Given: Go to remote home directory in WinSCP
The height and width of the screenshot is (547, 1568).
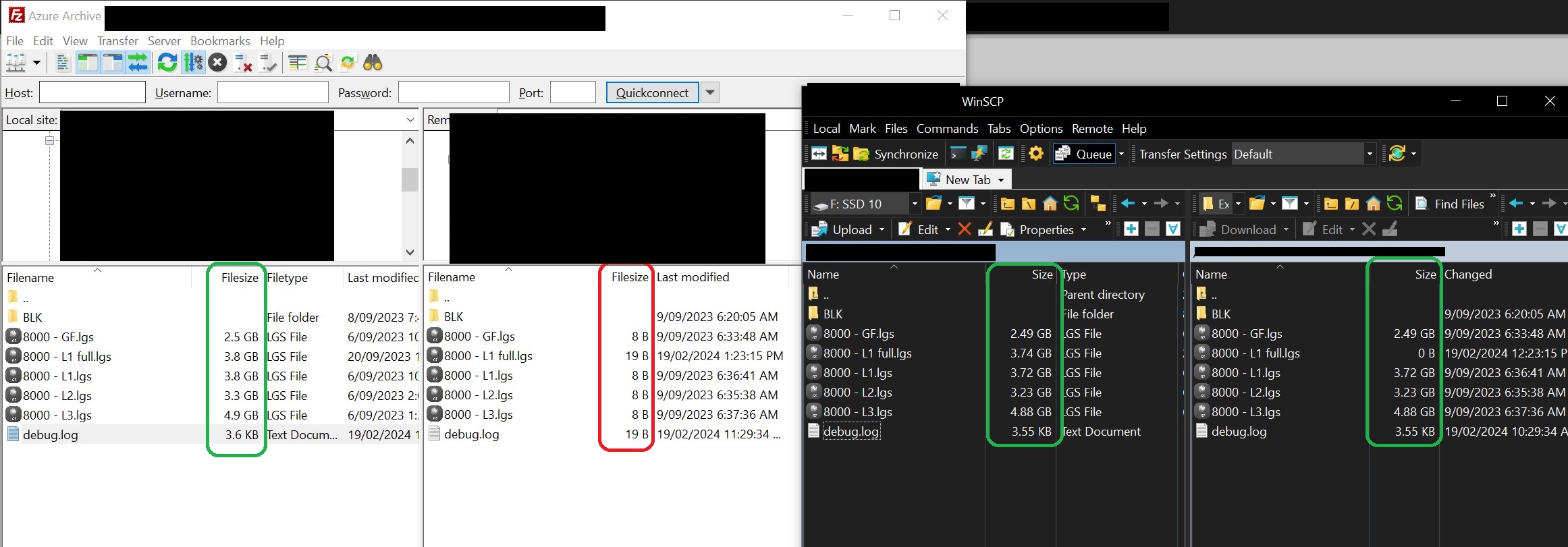Looking at the screenshot, I should [x=1373, y=204].
